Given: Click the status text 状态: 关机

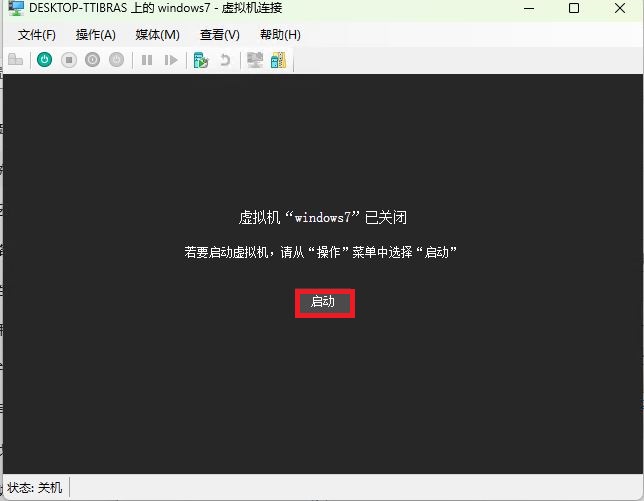Looking at the screenshot, I should 35,488.
